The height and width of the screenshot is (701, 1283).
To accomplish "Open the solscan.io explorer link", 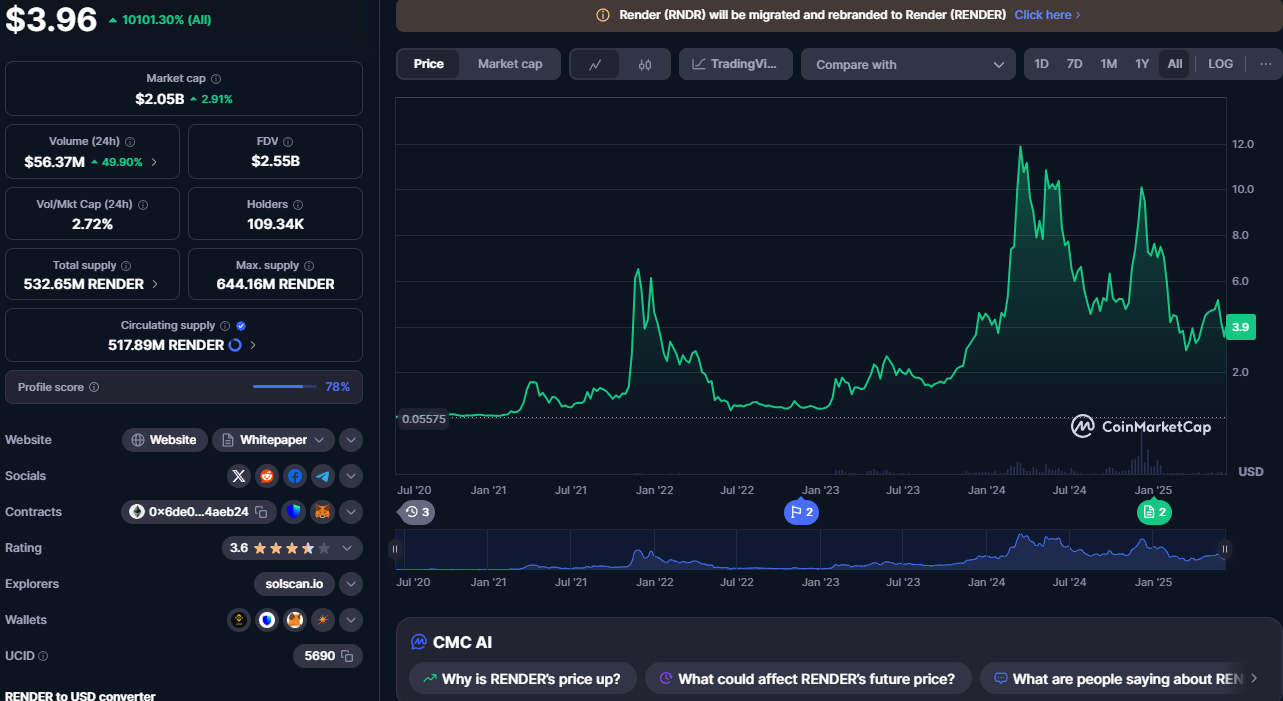I will point(294,584).
